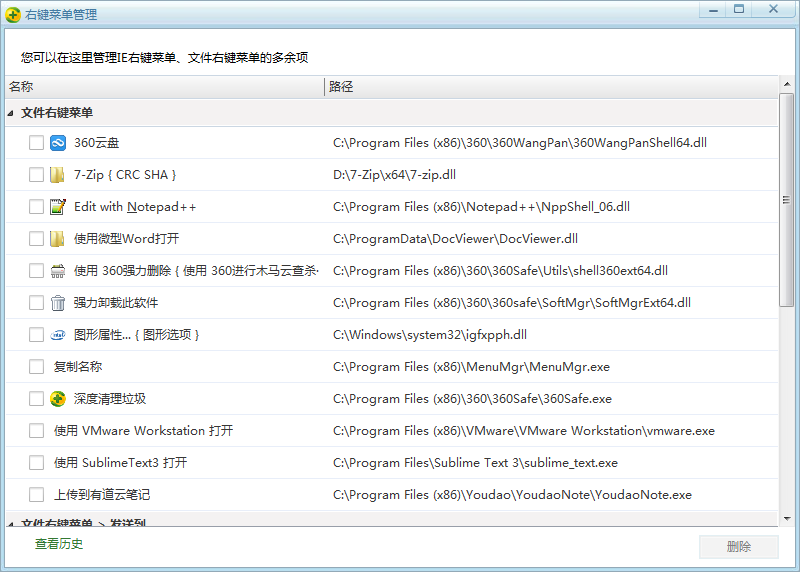Click the DocViewer.dll path
Viewport: 800px width, 572px height.
455,239
